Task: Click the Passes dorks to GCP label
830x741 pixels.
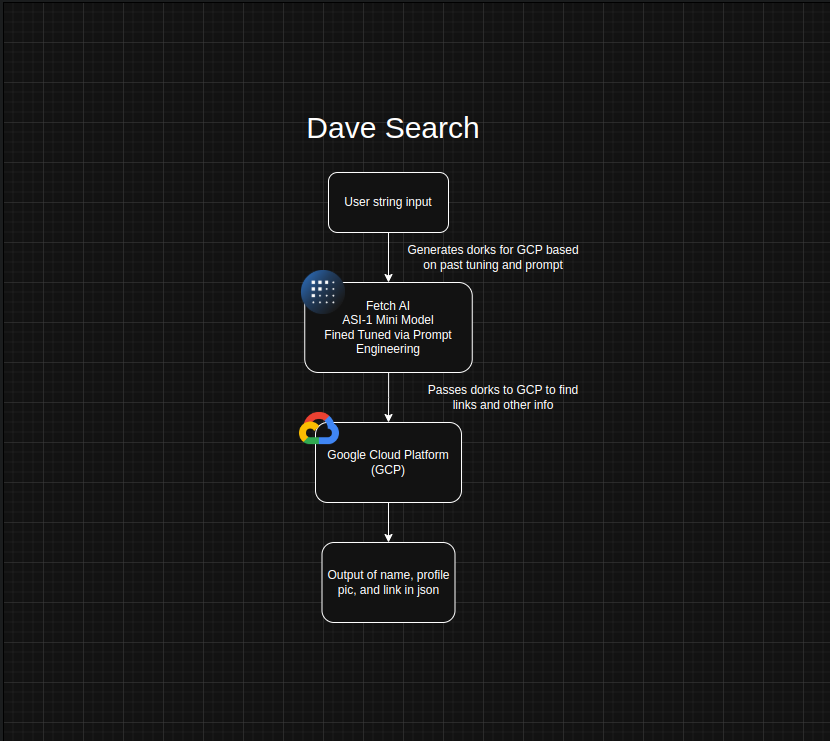Action: [503, 397]
